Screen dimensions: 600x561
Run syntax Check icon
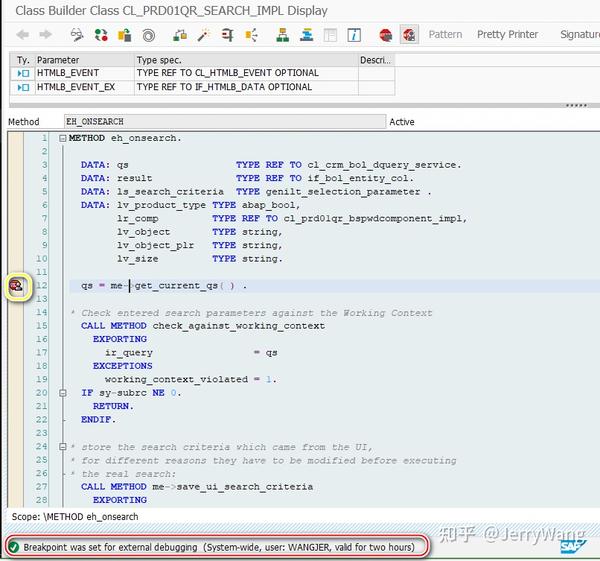[x=180, y=35]
